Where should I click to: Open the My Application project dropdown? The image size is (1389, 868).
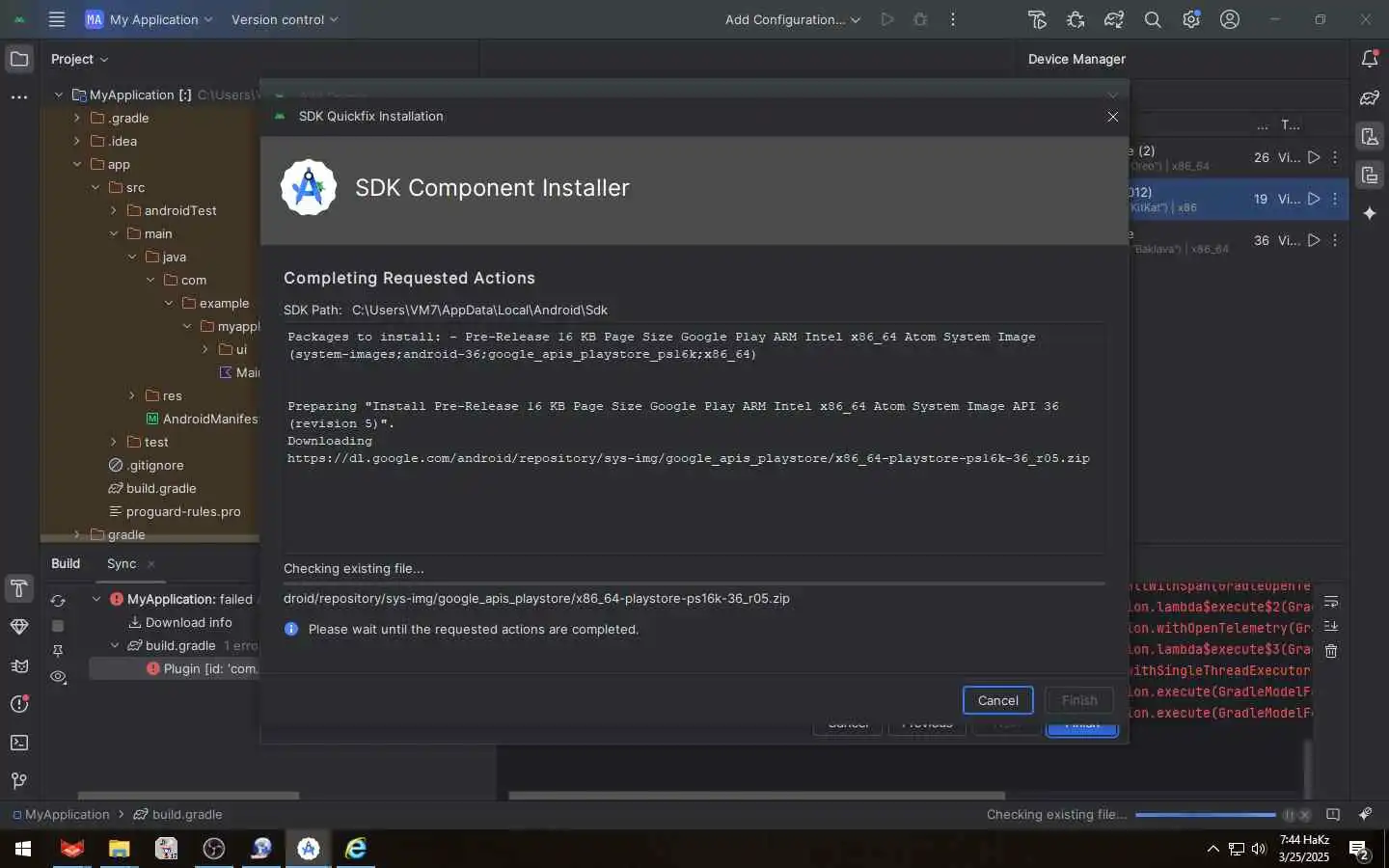[150, 19]
